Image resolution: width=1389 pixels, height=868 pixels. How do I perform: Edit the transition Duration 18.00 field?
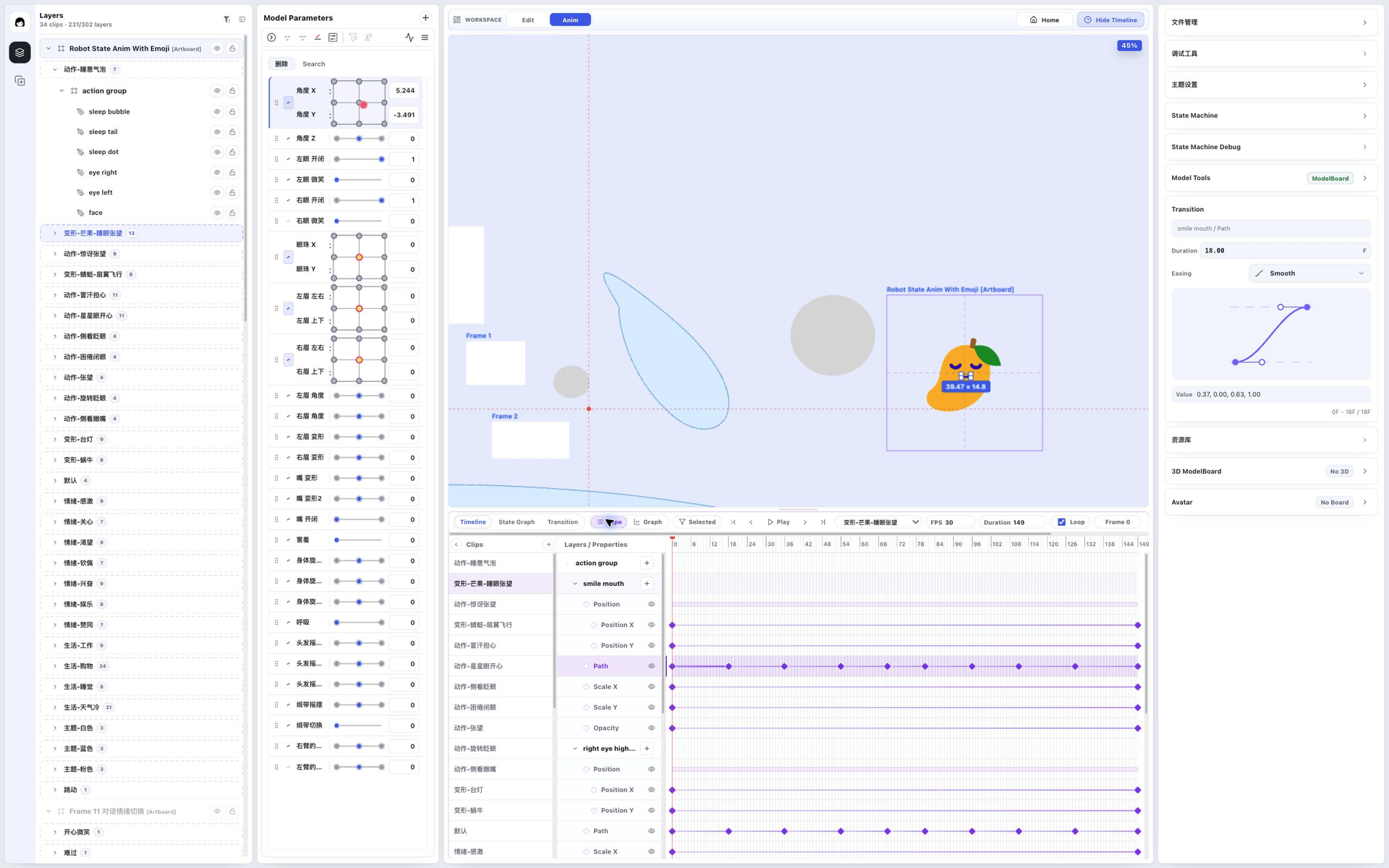(x=1285, y=251)
